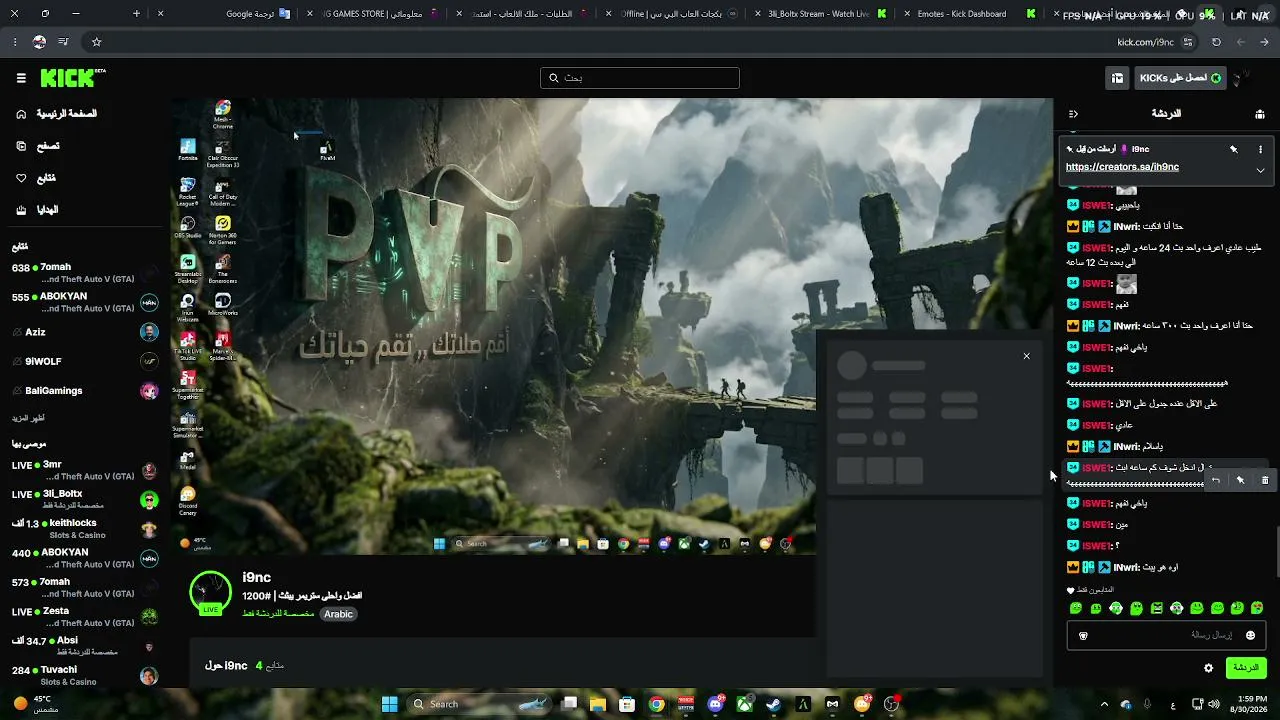The image size is (1280, 720).
Task: Open the chat gift icon
Action: (1259, 114)
